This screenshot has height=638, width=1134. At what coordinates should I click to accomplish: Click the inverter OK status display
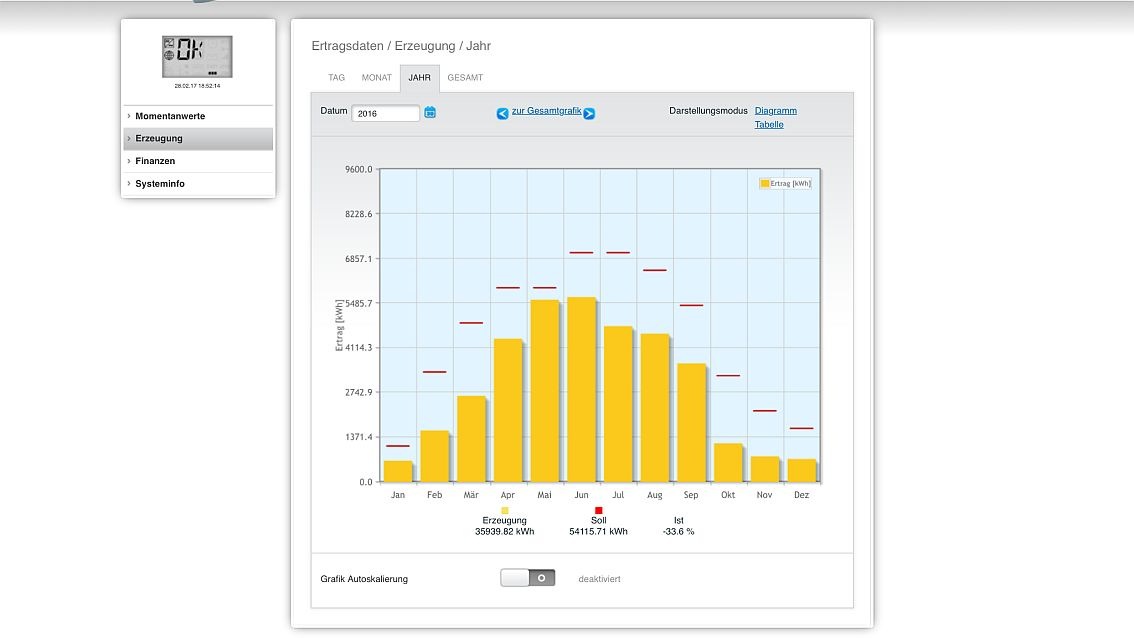pos(197,57)
